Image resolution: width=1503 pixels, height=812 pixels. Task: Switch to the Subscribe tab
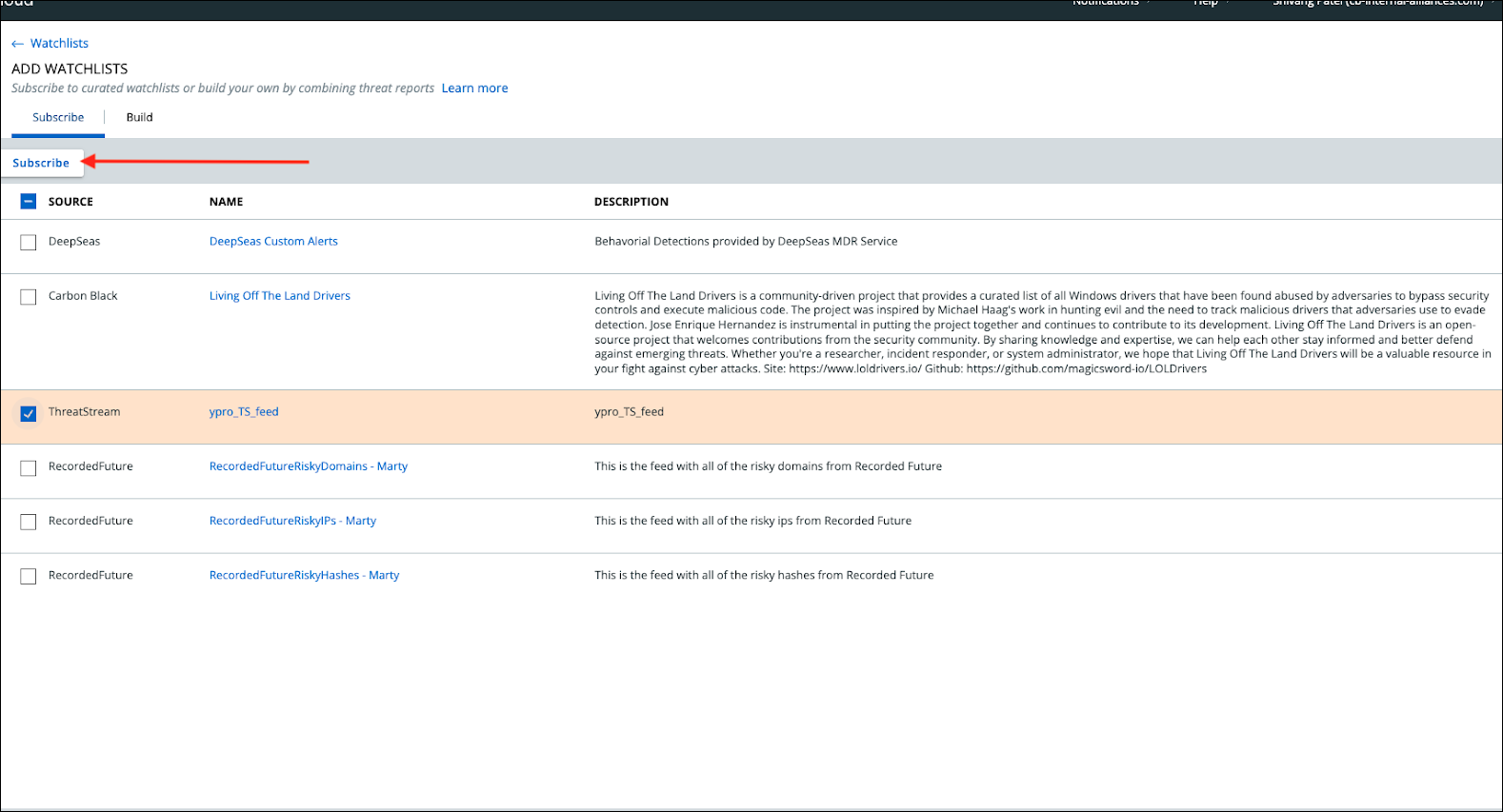pyautogui.click(x=58, y=117)
